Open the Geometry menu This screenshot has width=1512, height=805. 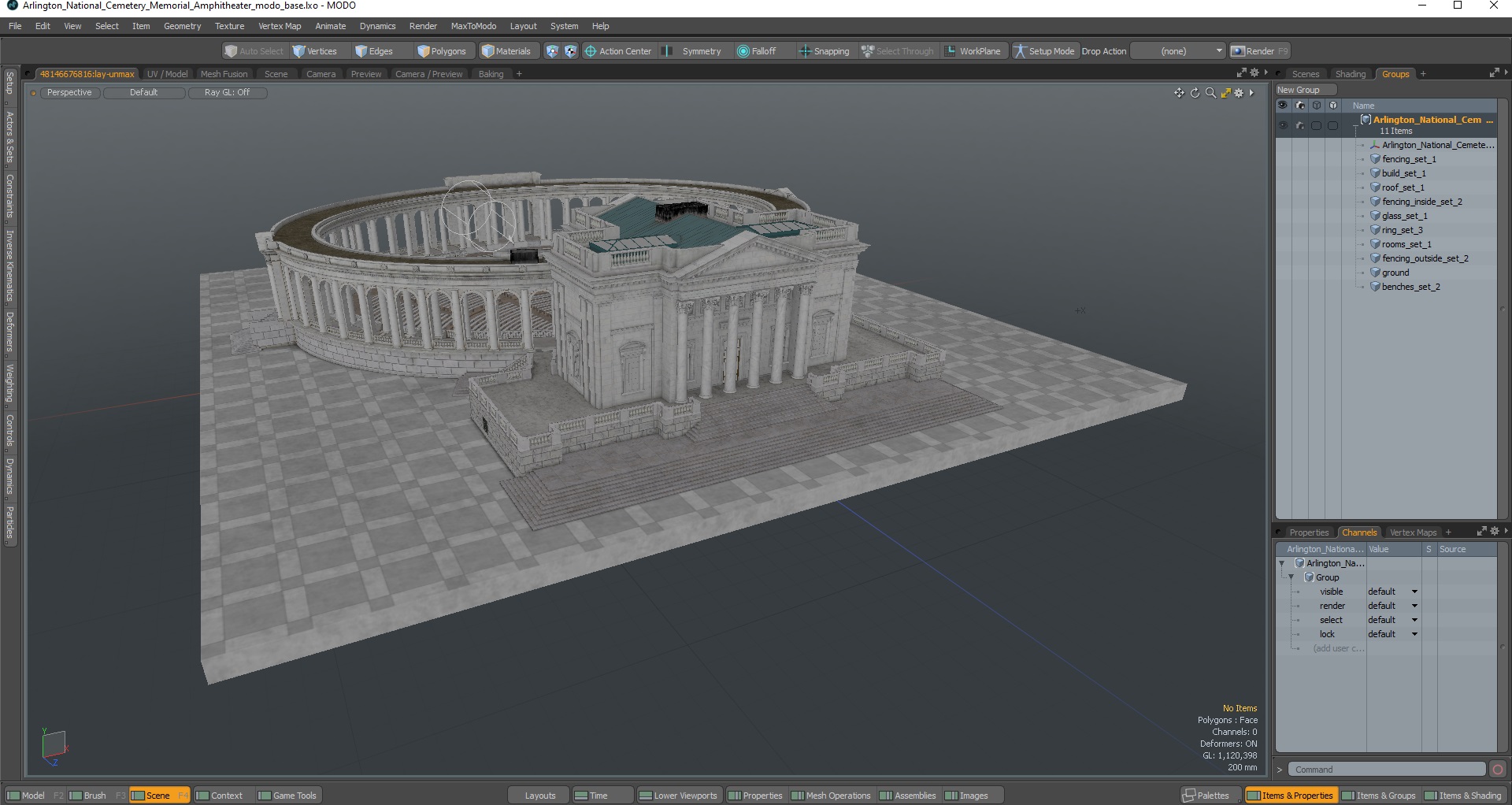182,26
